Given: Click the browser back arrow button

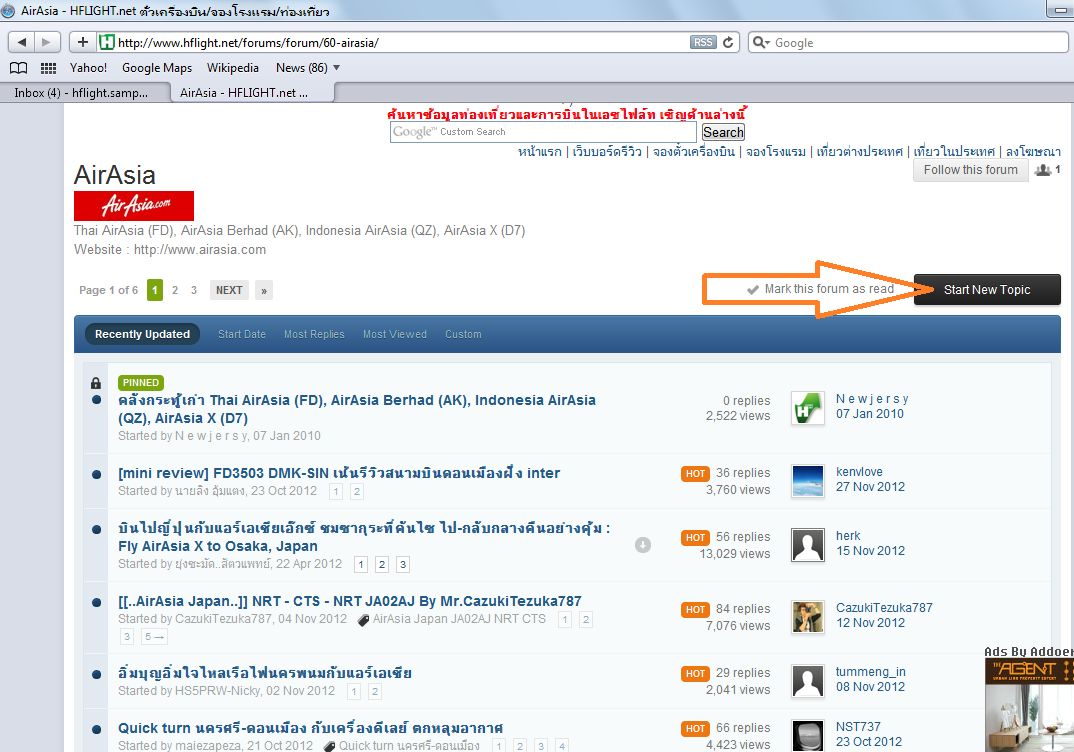Looking at the screenshot, I should (22, 42).
